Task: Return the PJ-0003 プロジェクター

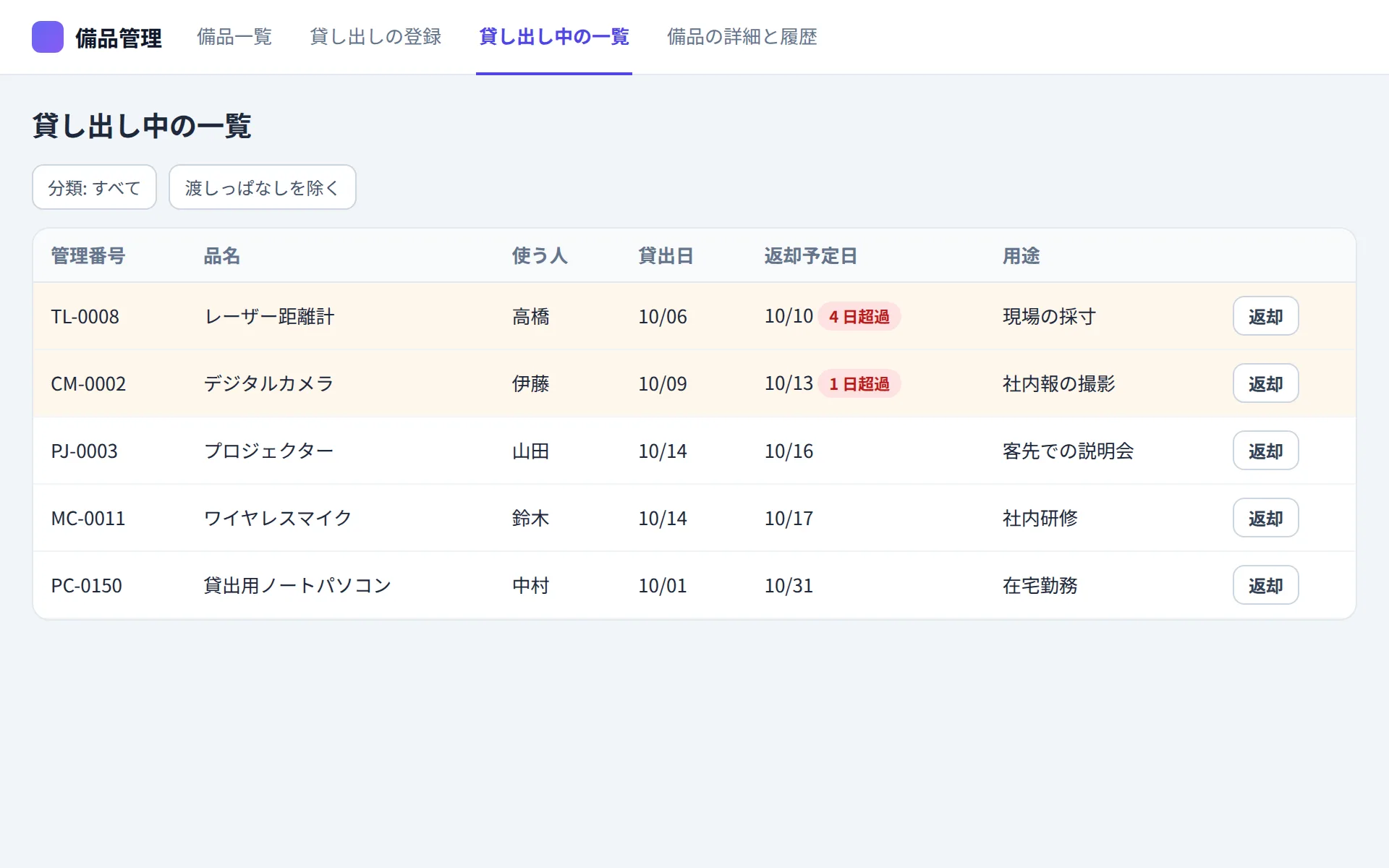Action: click(1265, 451)
